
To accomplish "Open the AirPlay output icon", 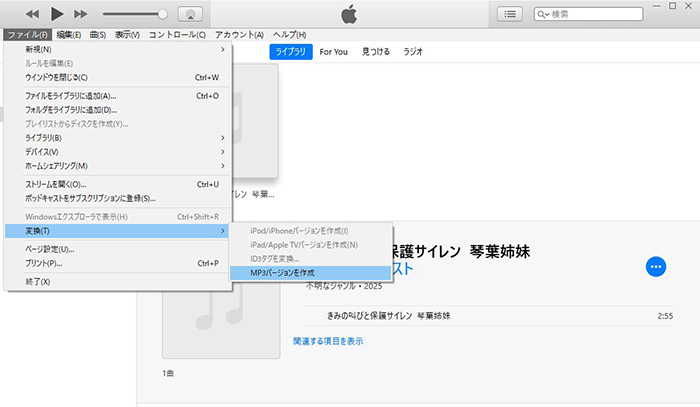I will pos(190,14).
